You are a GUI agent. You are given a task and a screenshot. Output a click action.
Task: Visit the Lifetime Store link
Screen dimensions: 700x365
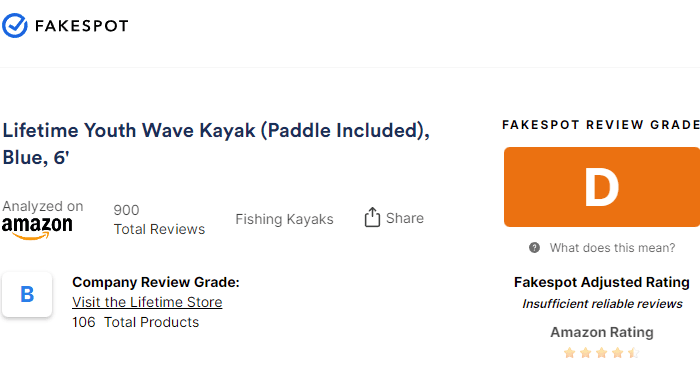tap(147, 302)
